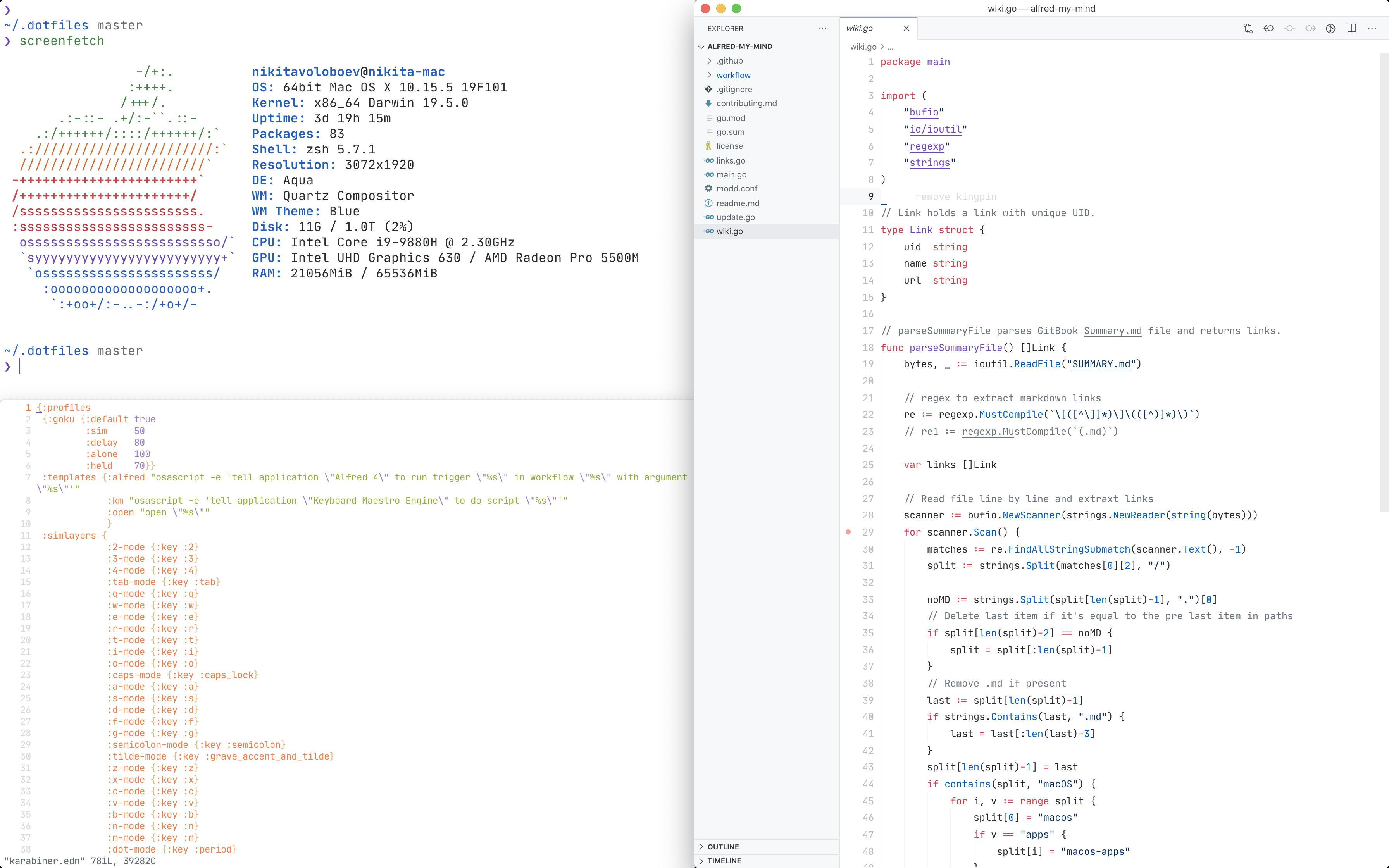The height and width of the screenshot is (868, 1389).
Task: Open Explorer panel ellipsis menu
Action: click(822, 28)
